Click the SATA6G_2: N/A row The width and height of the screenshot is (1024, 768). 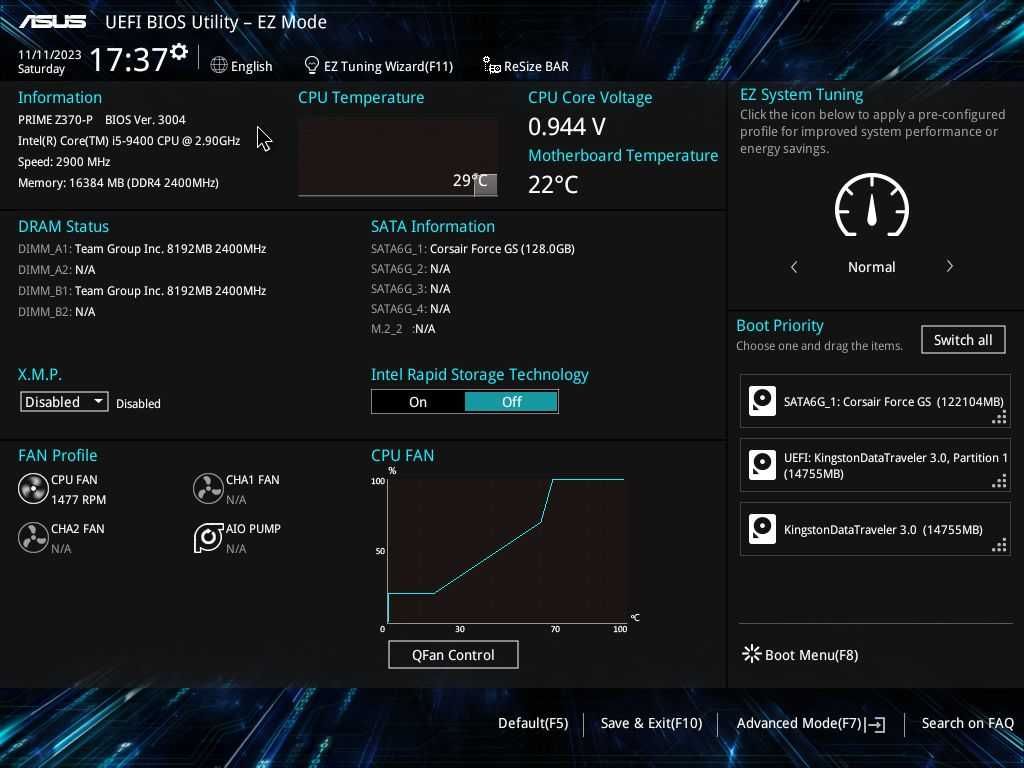[x=410, y=268]
